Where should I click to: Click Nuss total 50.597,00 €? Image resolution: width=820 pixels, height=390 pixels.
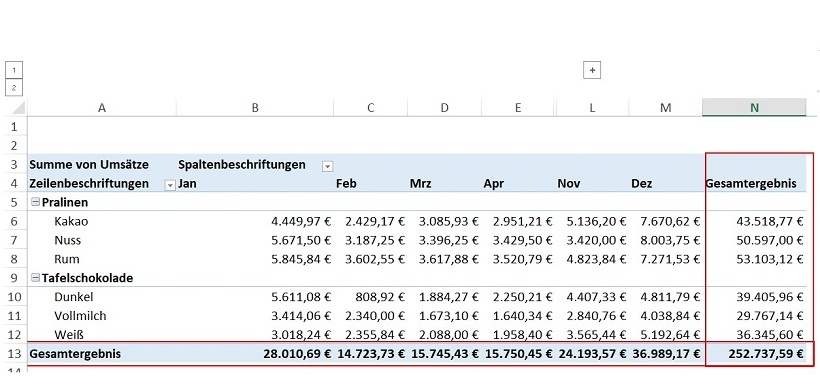[770, 240]
